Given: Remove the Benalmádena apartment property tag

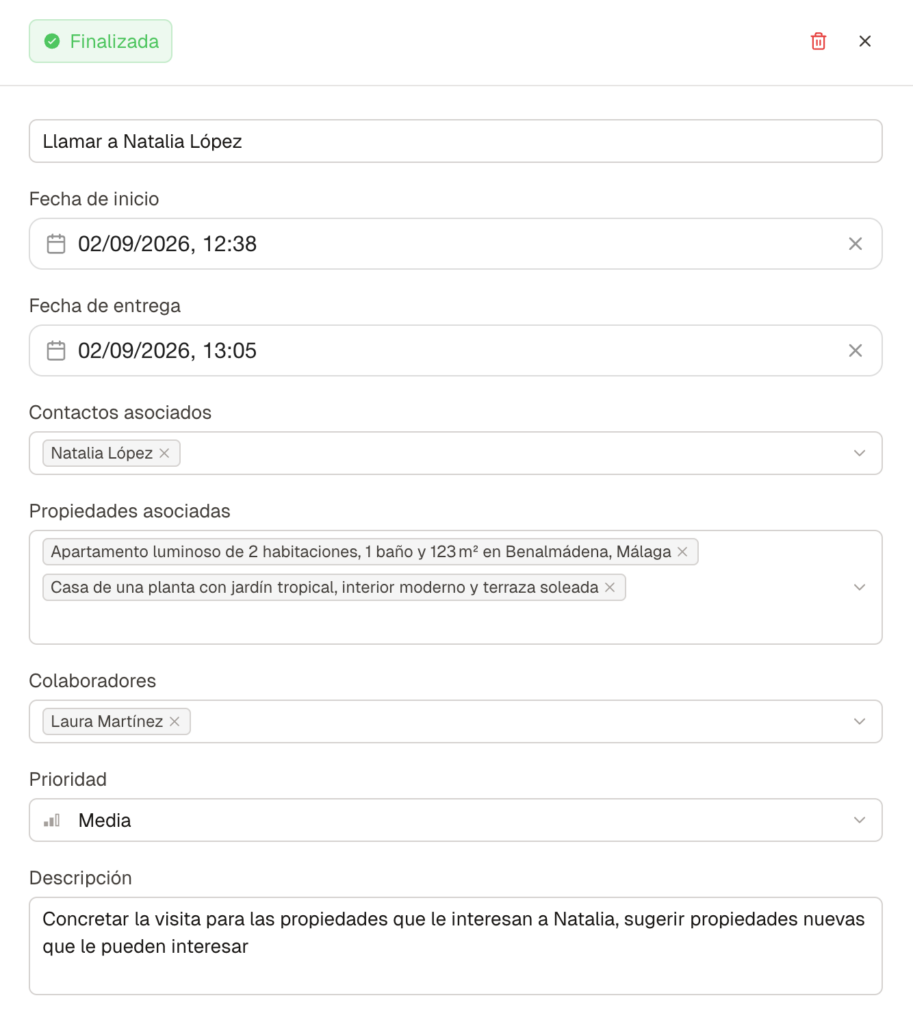Looking at the screenshot, I should pyautogui.click(x=682, y=552).
